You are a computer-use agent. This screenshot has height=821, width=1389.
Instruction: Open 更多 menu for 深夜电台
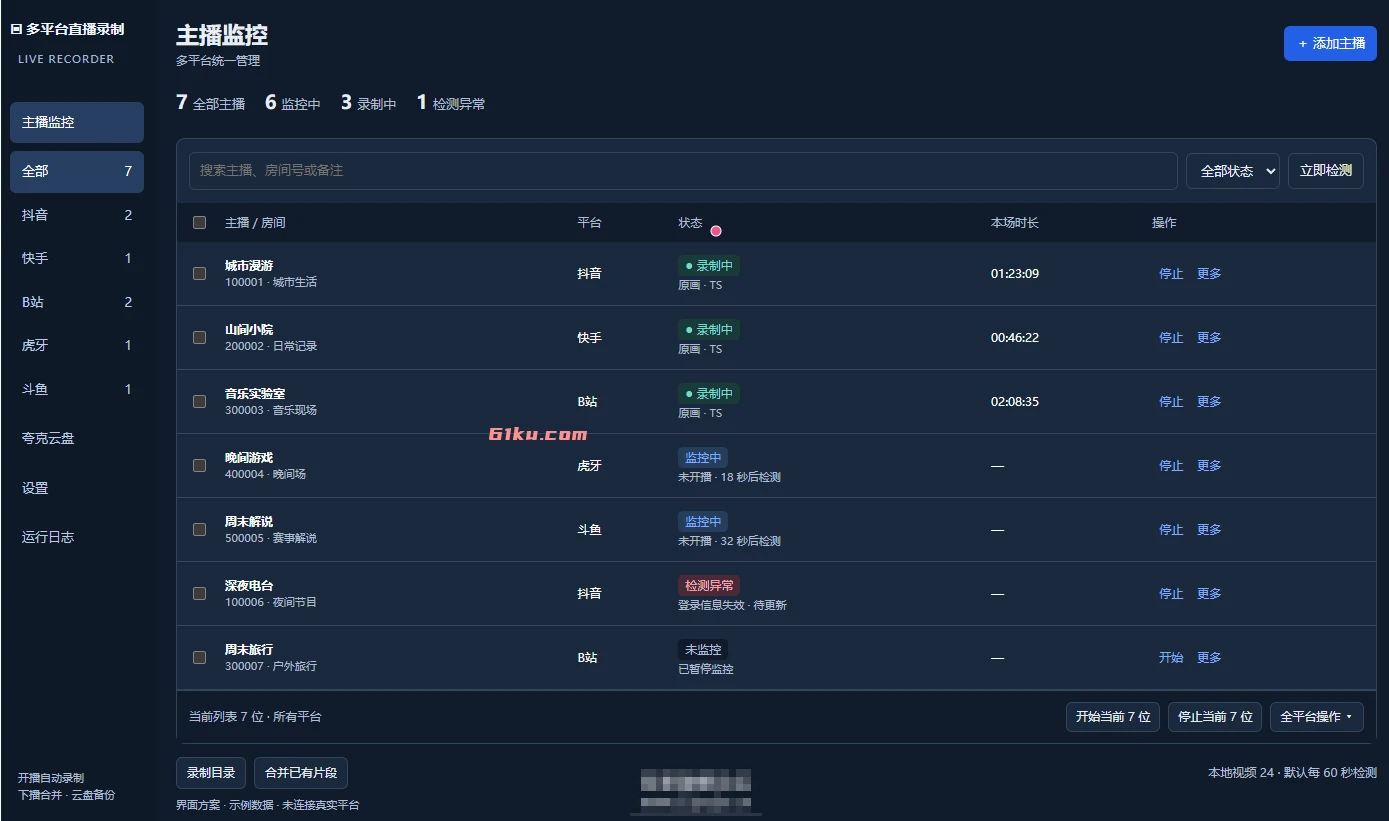(x=1209, y=594)
